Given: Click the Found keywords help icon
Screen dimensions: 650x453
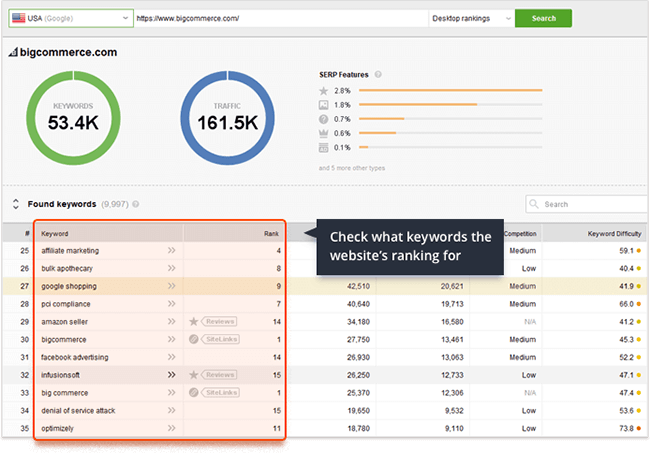Looking at the screenshot, I should coord(136,204).
